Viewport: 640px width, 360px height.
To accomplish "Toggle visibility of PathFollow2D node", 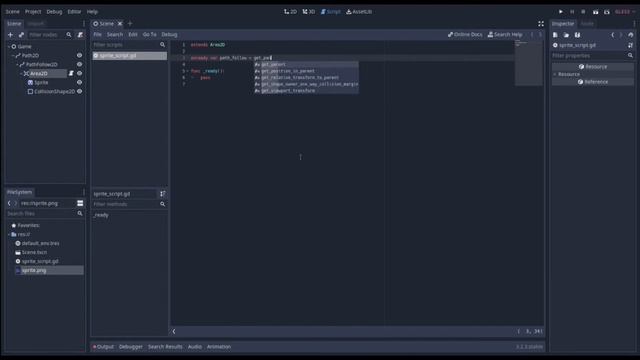I will click(80, 64).
